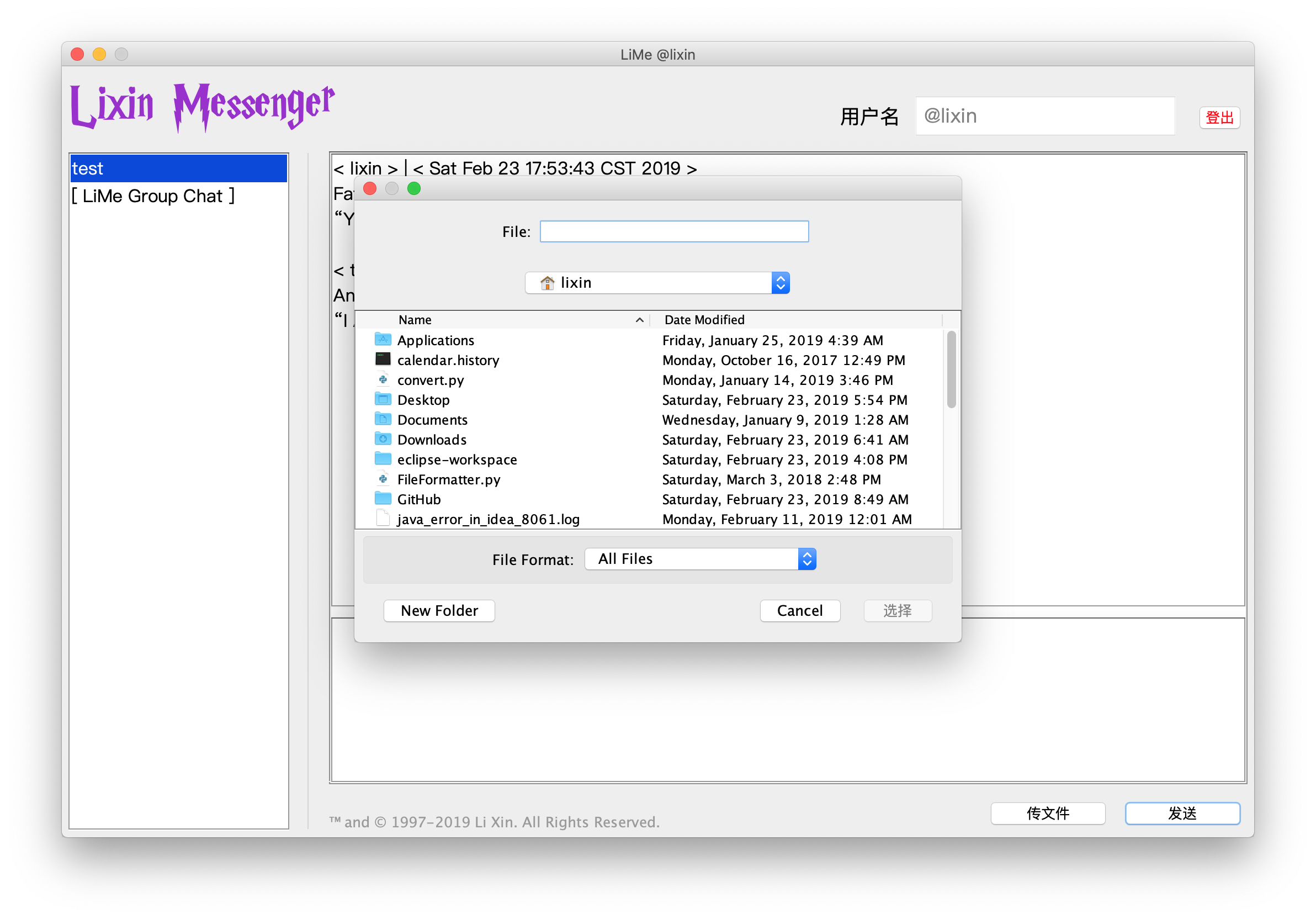Viewport: 1316px width, 919px height.
Task: Click the Downloads folder icon
Action: pos(383,439)
